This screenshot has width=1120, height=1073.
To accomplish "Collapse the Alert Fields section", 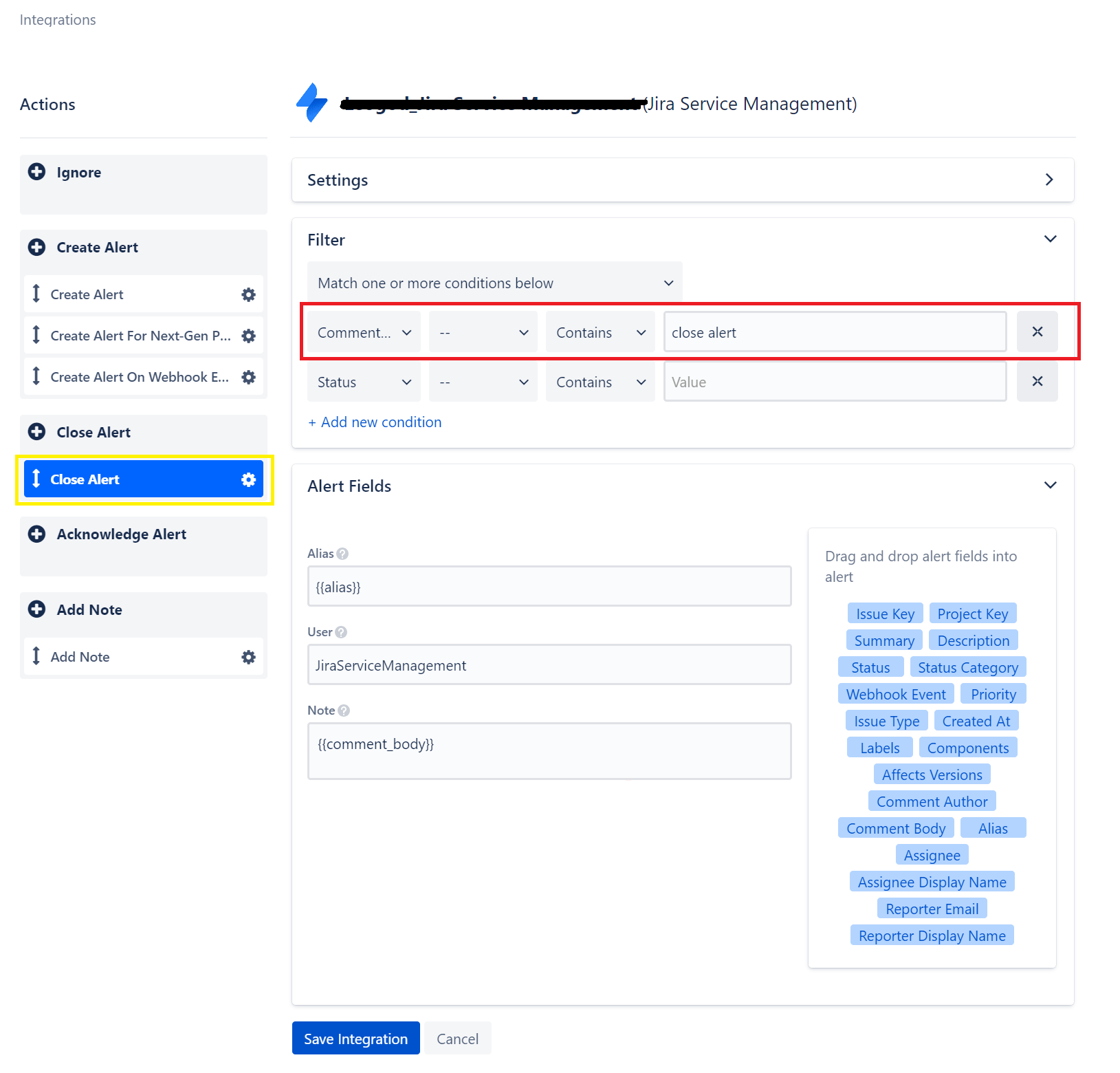I will [x=1051, y=485].
